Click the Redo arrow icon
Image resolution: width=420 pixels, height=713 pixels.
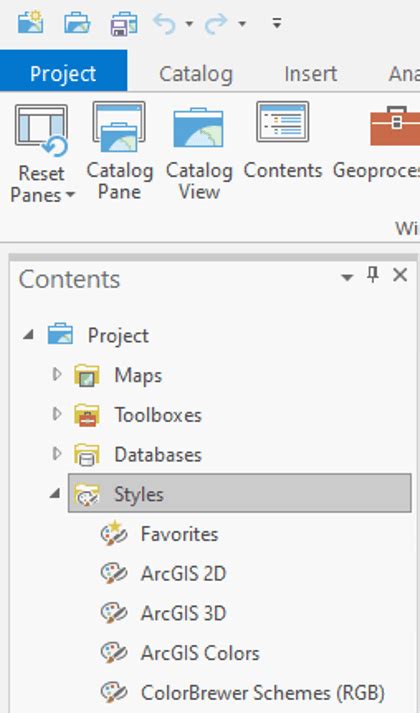216,23
